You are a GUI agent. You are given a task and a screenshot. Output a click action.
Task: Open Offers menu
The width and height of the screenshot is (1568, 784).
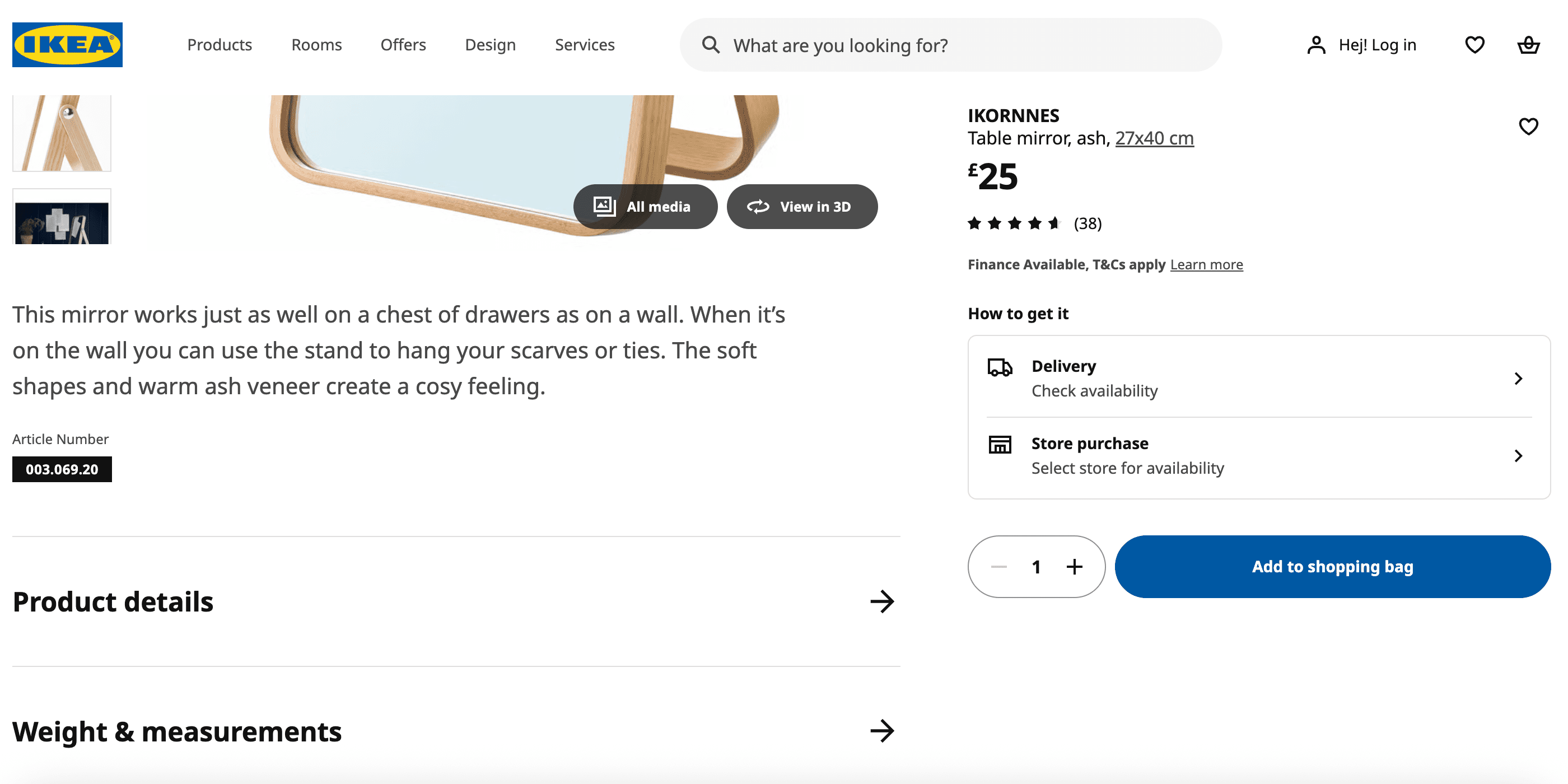(x=403, y=44)
